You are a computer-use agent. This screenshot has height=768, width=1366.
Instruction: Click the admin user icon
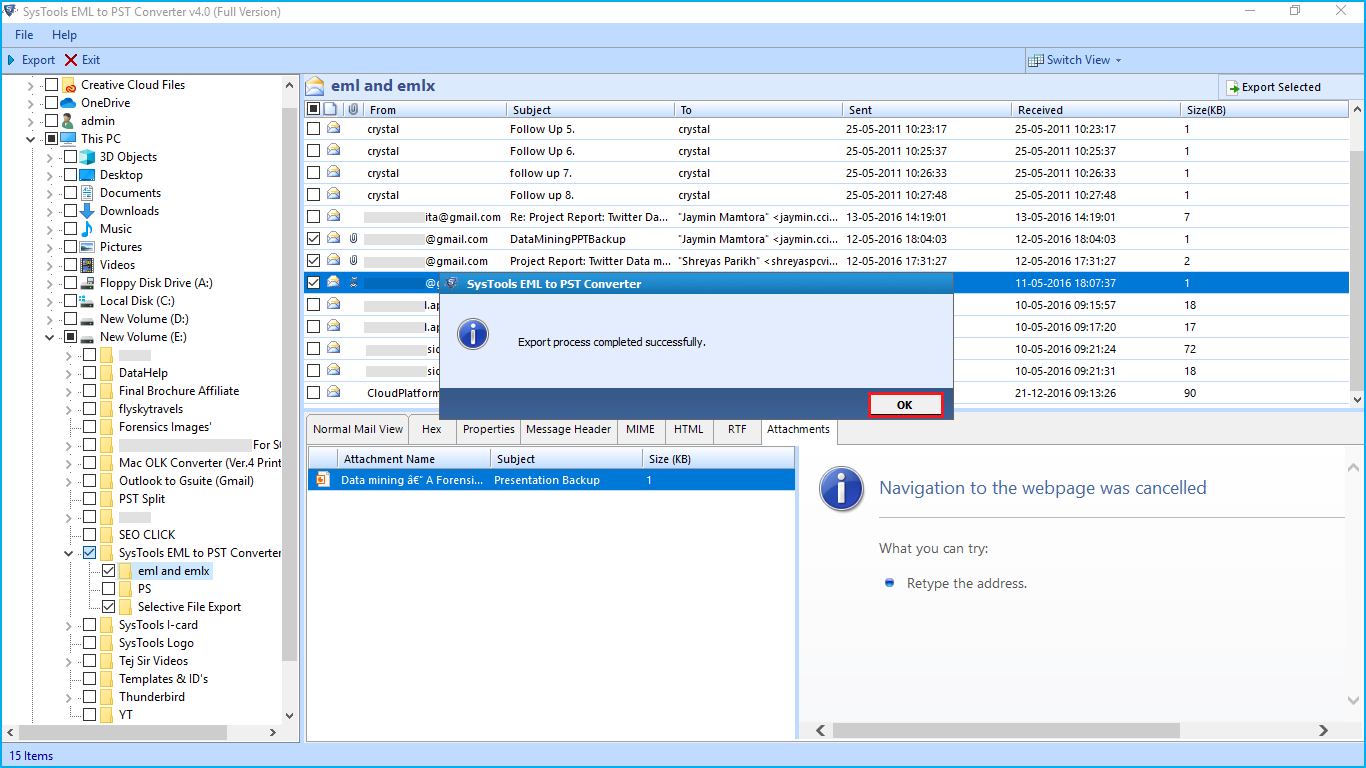(68, 121)
